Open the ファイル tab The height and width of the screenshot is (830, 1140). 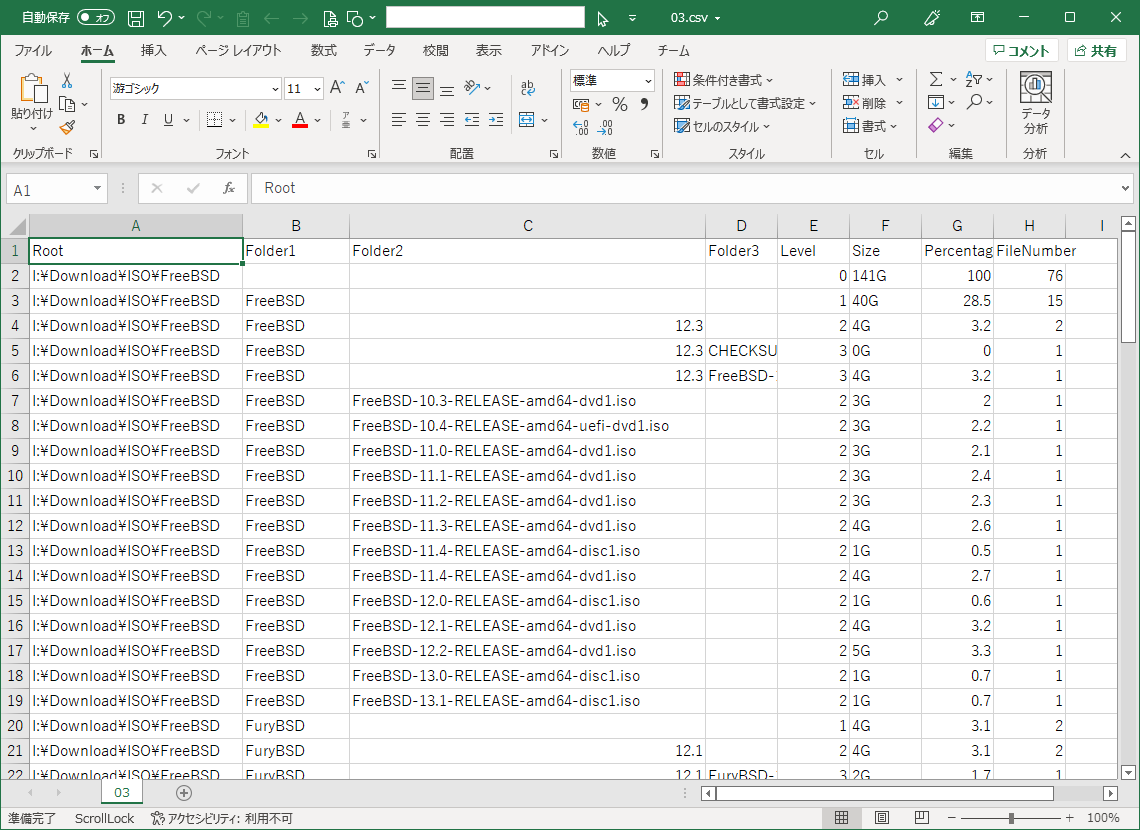[33, 50]
